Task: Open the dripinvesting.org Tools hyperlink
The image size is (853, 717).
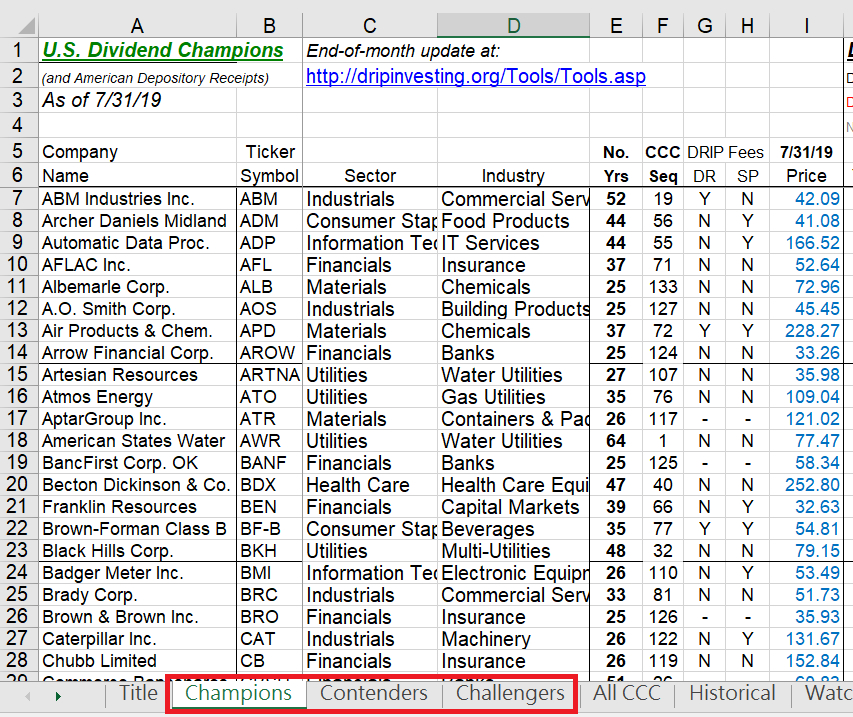Action: pyautogui.click(x=476, y=76)
